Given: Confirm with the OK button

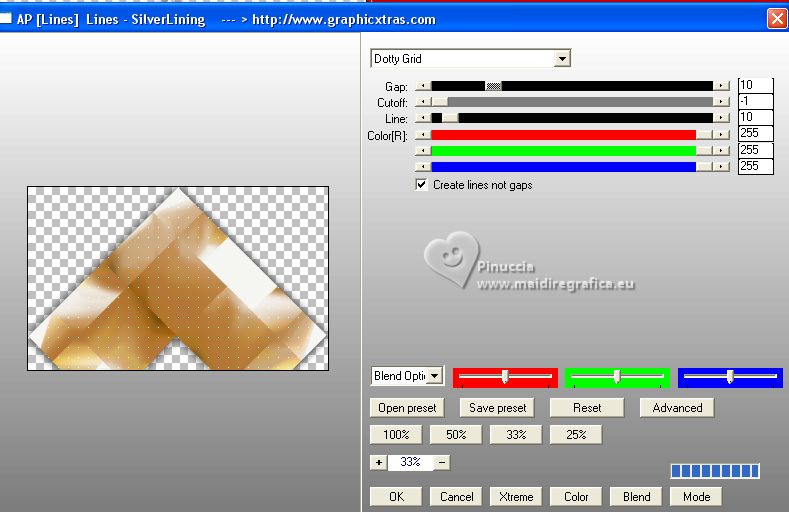Looking at the screenshot, I should pyautogui.click(x=396, y=497).
